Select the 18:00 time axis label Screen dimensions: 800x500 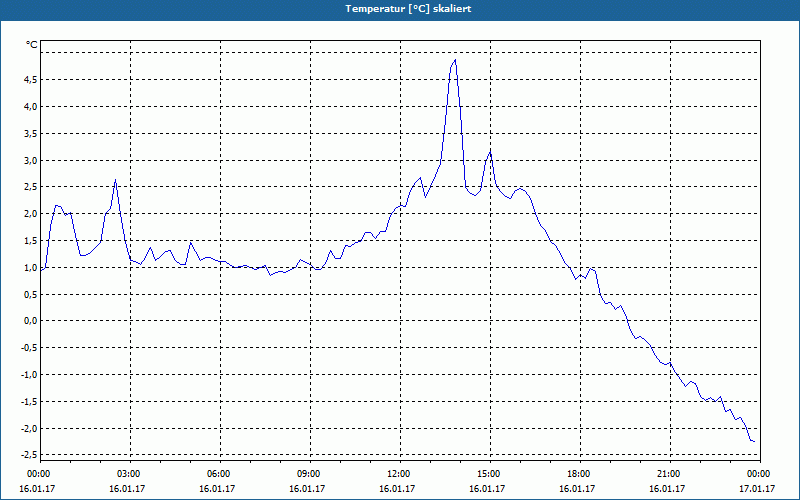[579, 474]
